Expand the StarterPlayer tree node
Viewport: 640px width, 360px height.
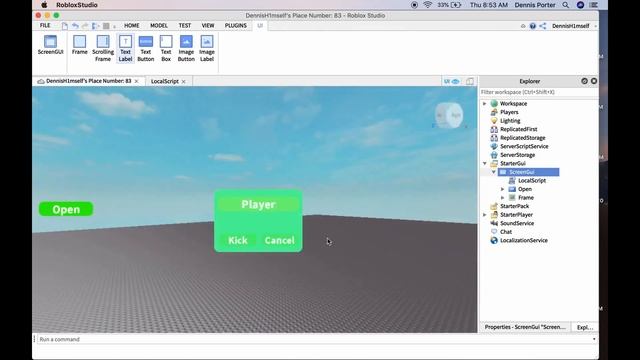click(x=485, y=215)
